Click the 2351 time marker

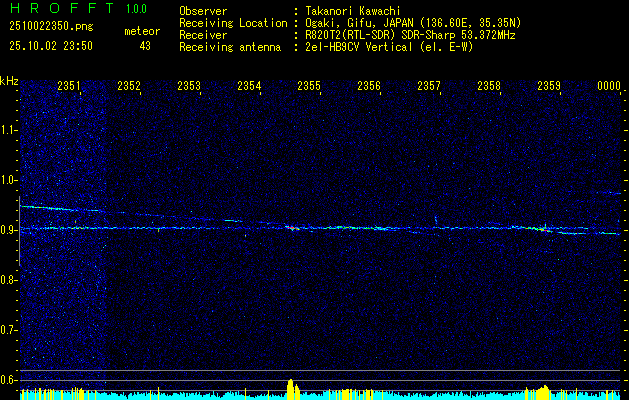pos(69,87)
